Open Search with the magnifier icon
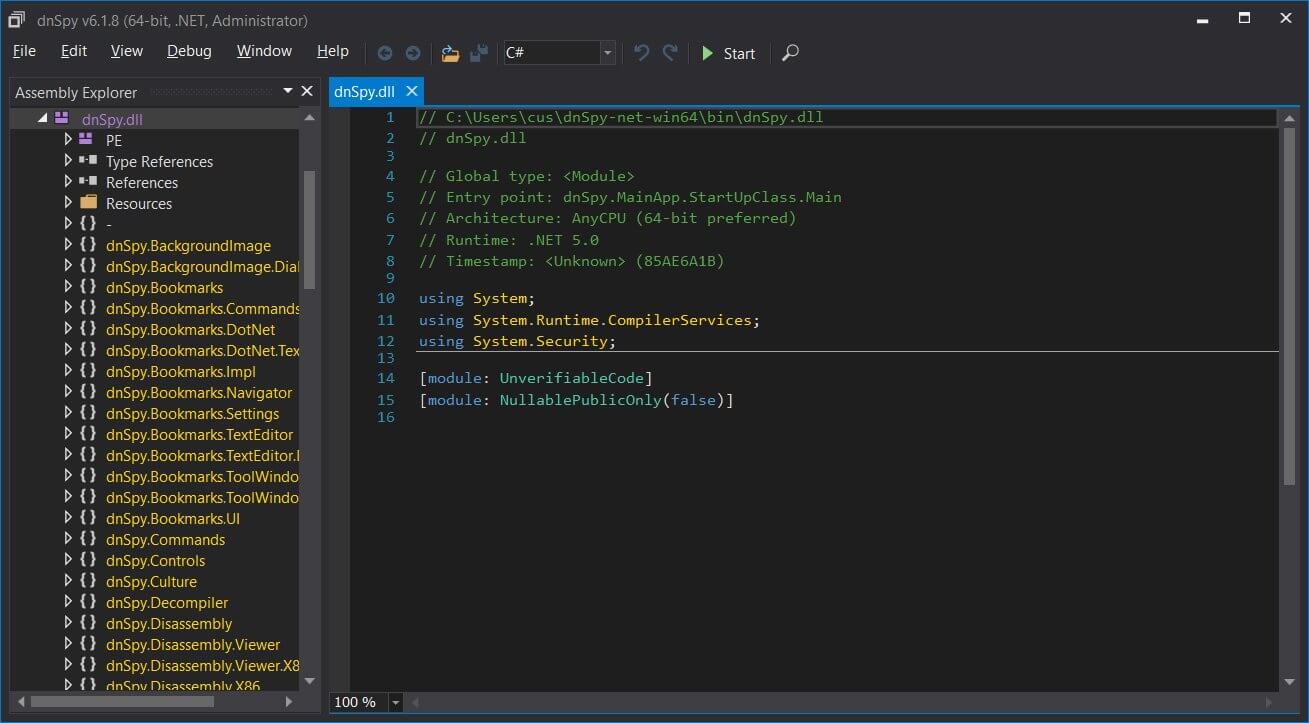The height and width of the screenshot is (723, 1309). tap(790, 53)
